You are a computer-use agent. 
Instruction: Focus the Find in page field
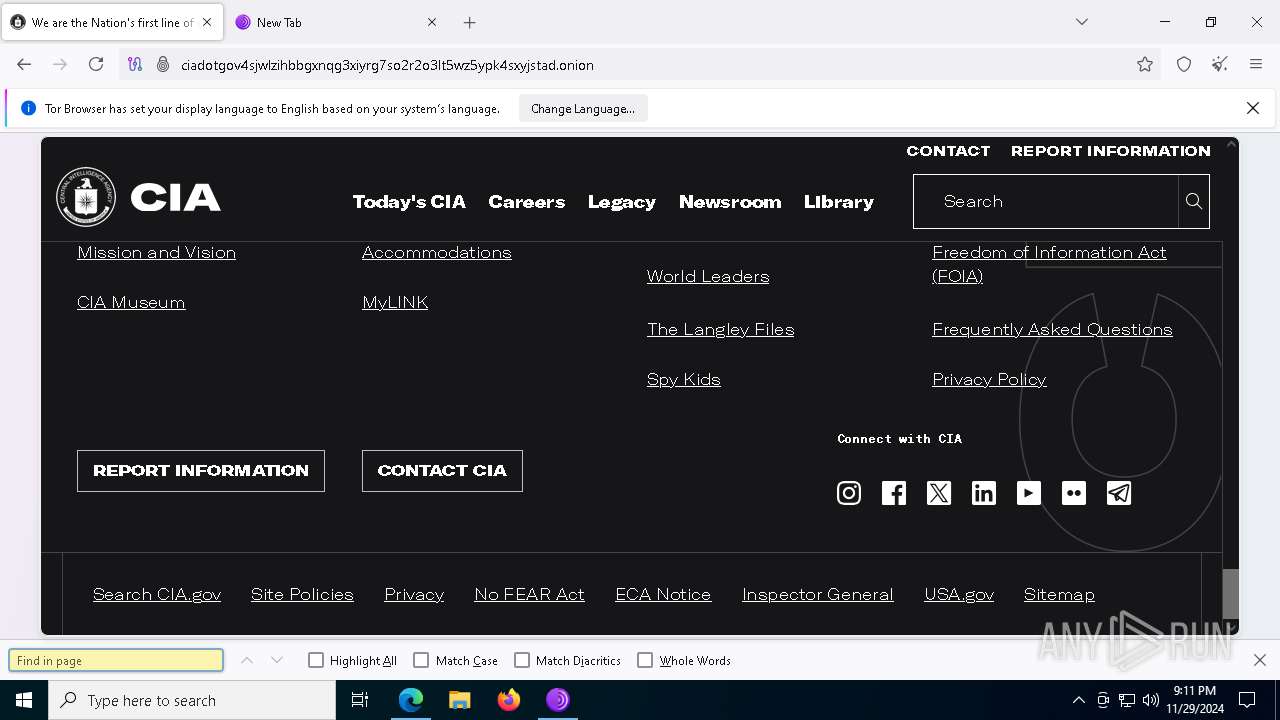pos(116,660)
